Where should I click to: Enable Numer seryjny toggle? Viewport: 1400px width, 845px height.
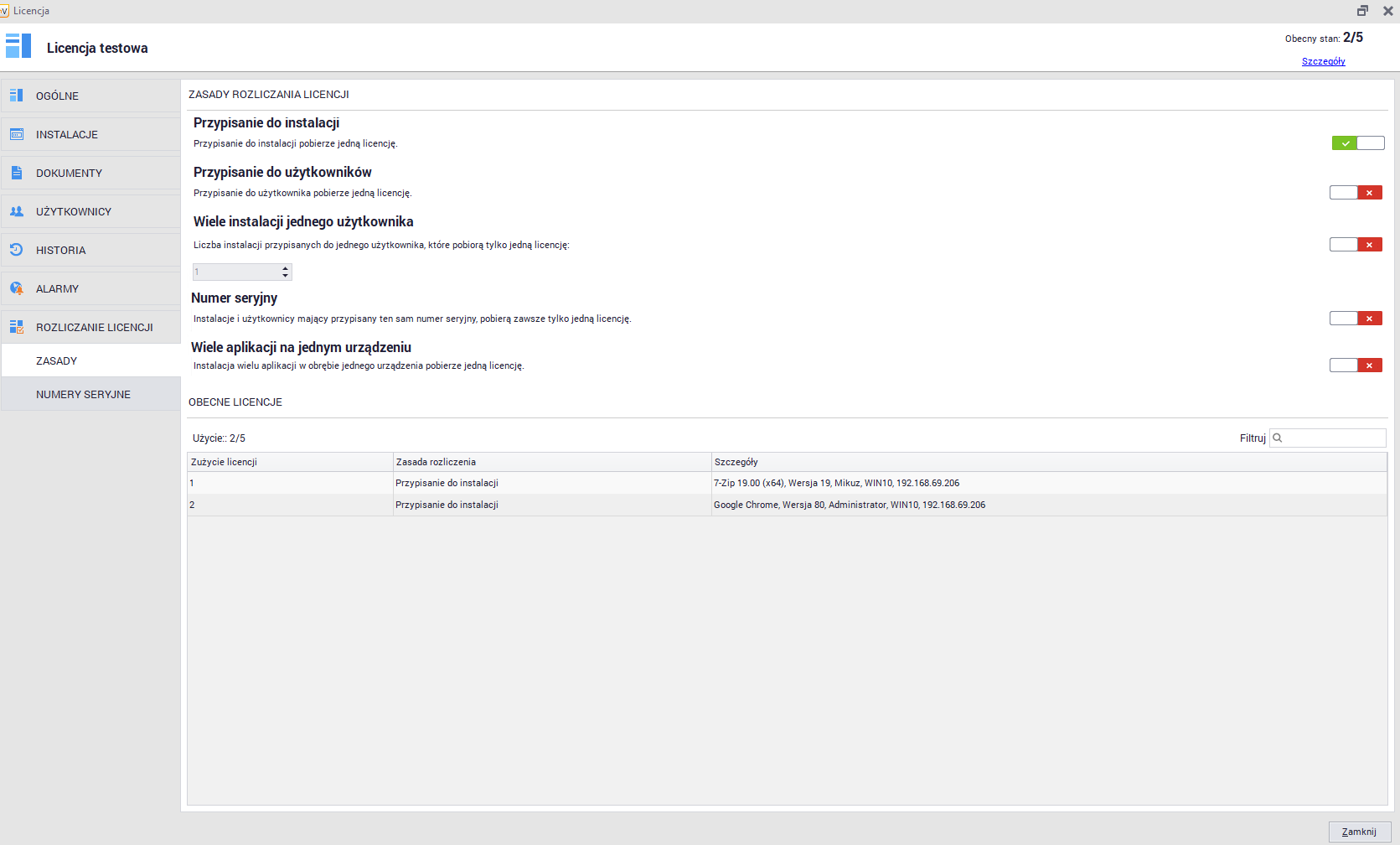[1356, 319]
